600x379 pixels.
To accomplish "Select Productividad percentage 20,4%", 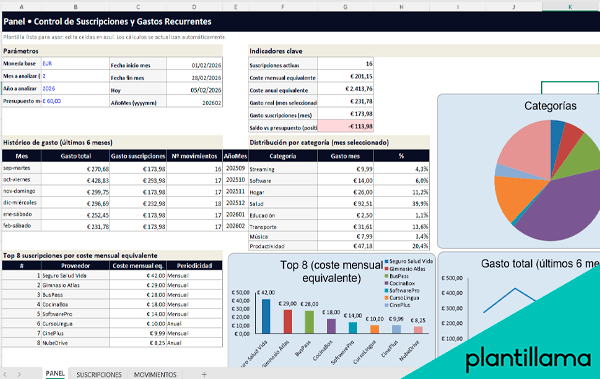I will coord(401,246).
